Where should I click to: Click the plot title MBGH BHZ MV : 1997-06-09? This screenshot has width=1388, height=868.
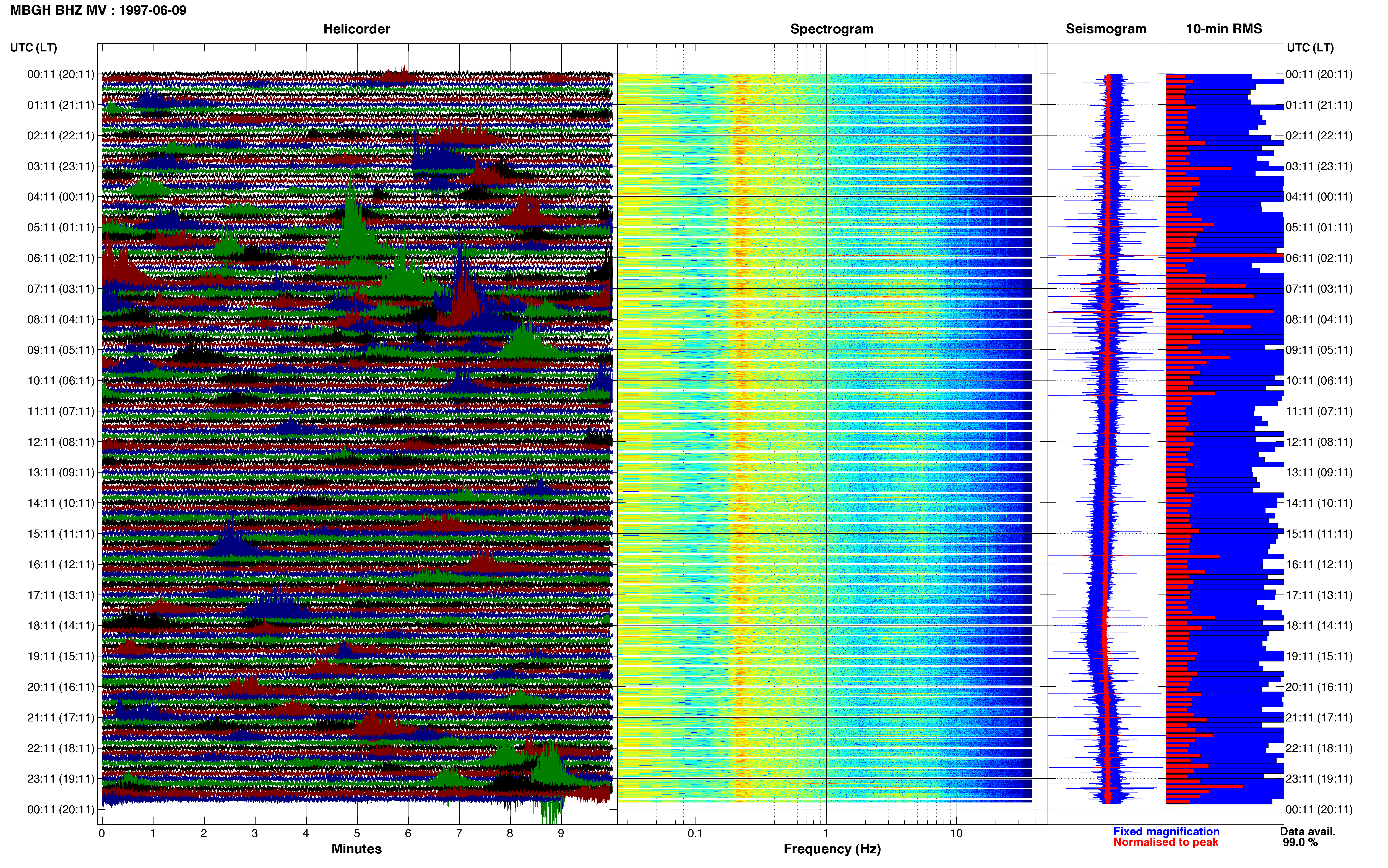[98, 10]
